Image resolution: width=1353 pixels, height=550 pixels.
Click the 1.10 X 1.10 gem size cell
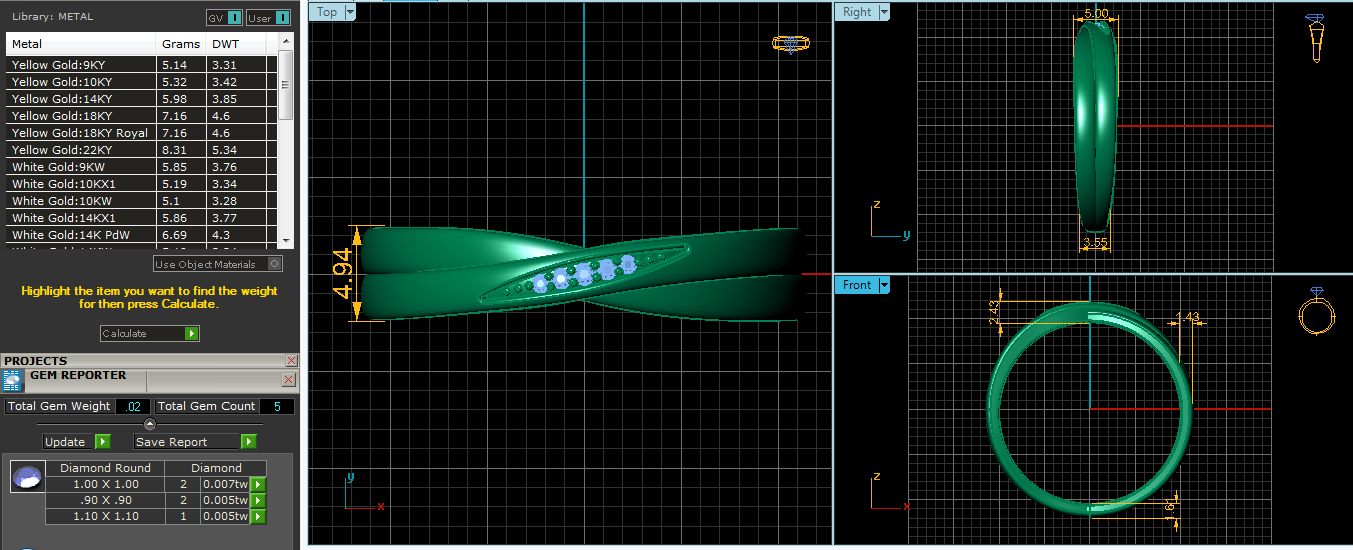pos(105,516)
